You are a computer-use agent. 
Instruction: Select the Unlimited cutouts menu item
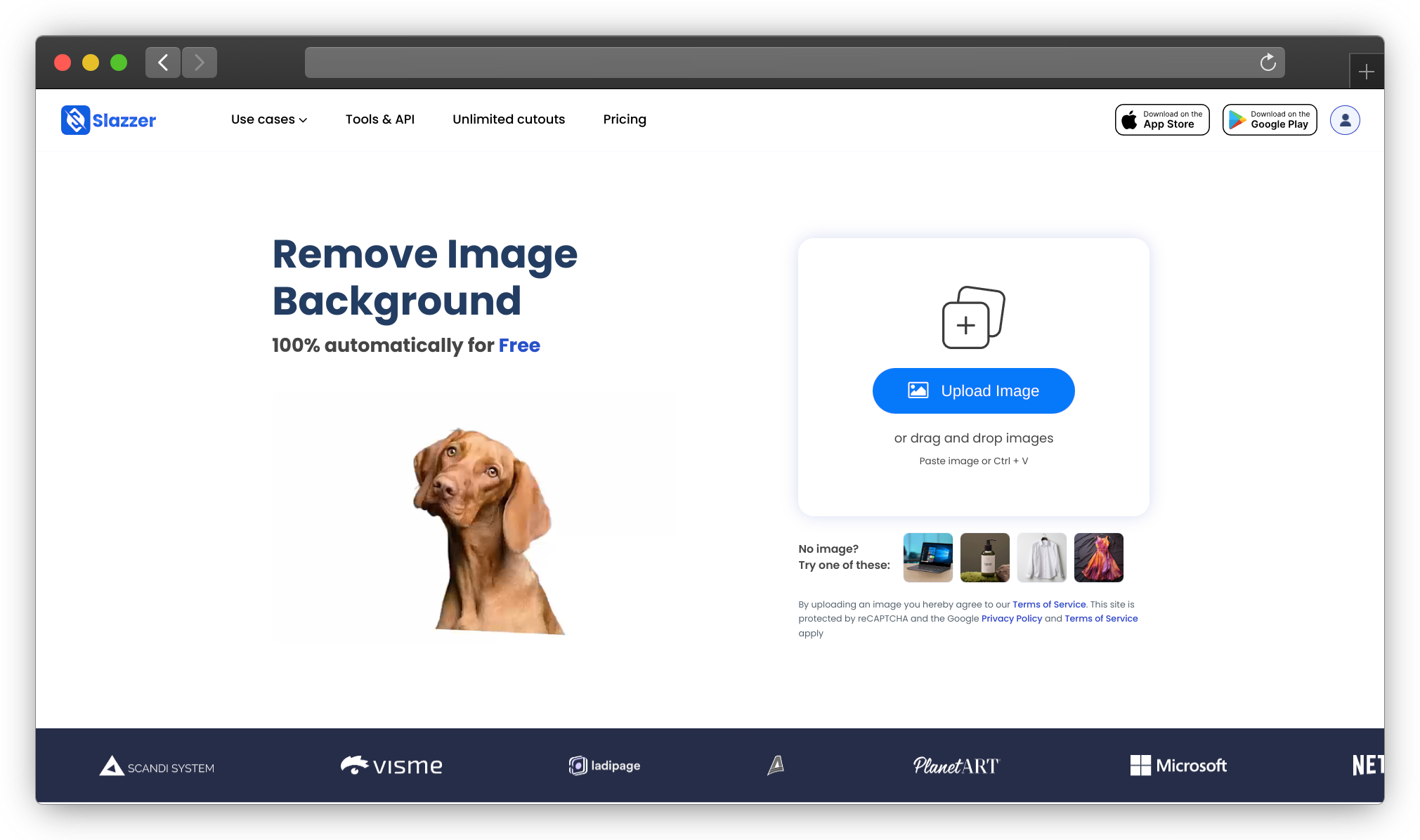pyautogui.click(x=509, y=119)
